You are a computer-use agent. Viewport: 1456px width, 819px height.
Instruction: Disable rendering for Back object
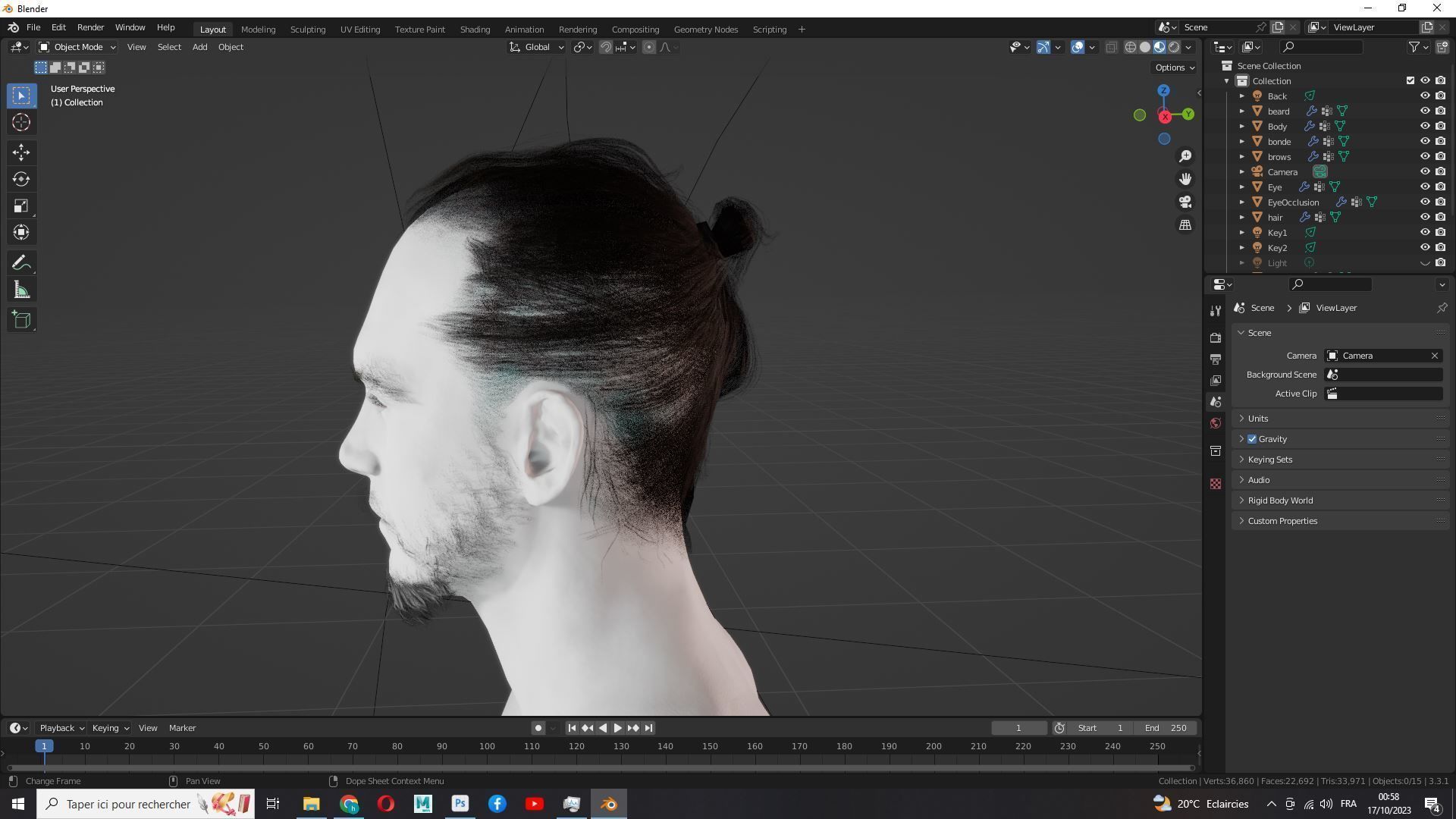coord(1440,96)
